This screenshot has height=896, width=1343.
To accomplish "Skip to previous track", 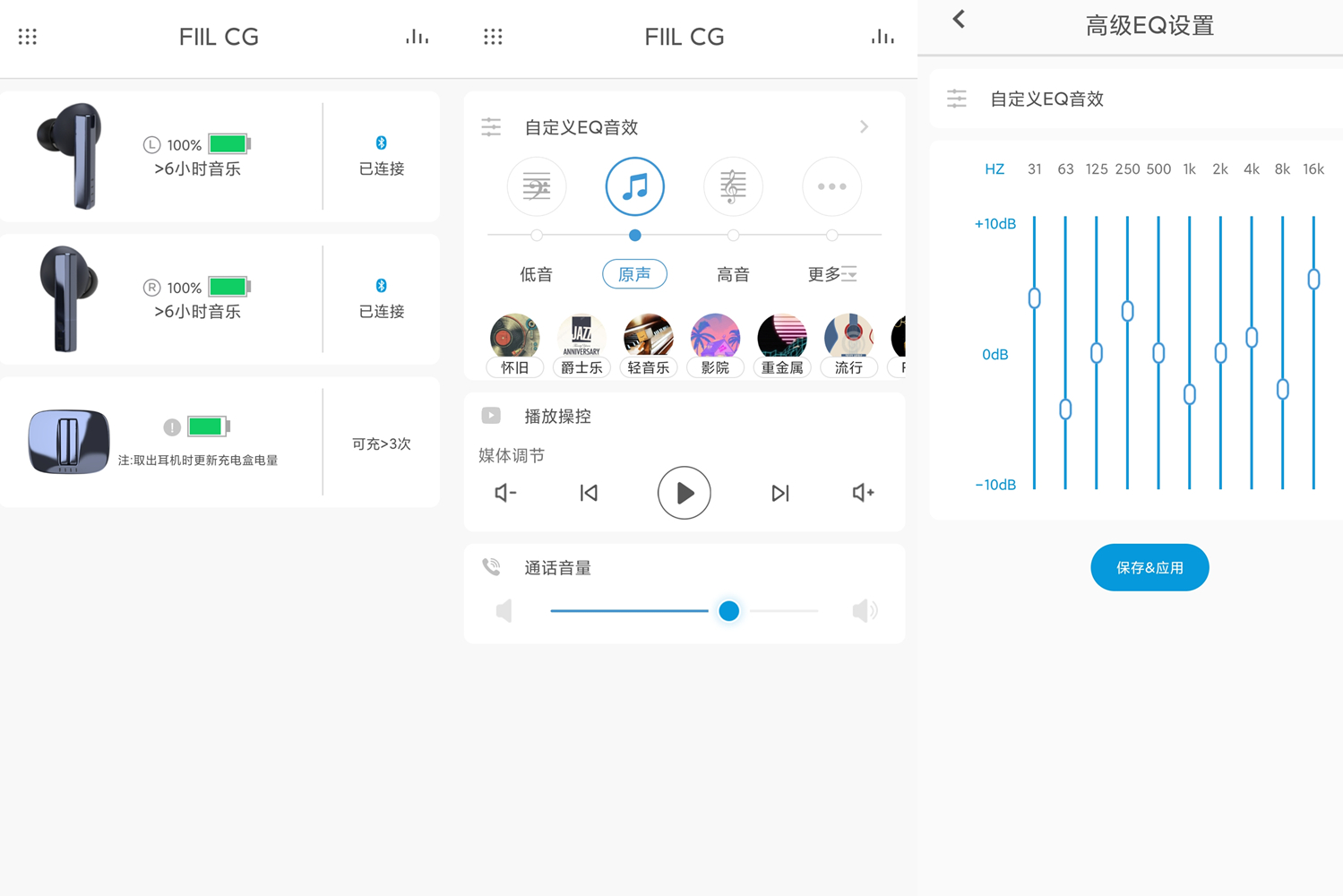I will pos(589,493).
